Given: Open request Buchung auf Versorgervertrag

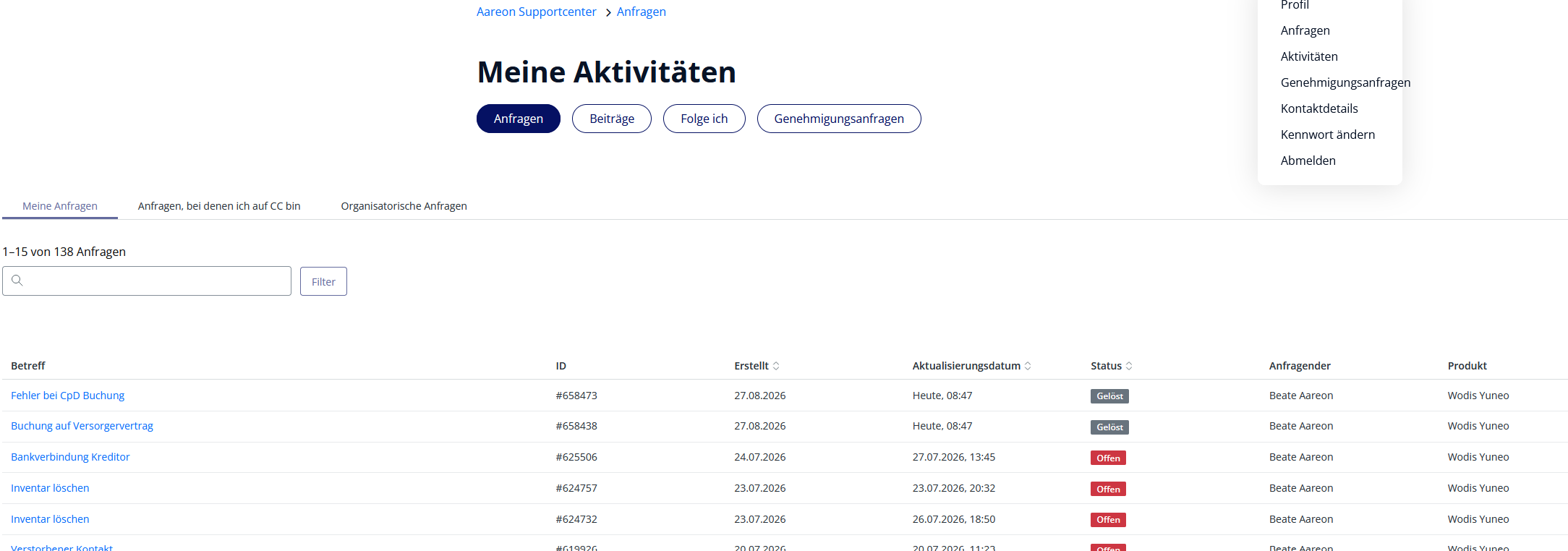Looking at the screenshot, I should 82,426.
